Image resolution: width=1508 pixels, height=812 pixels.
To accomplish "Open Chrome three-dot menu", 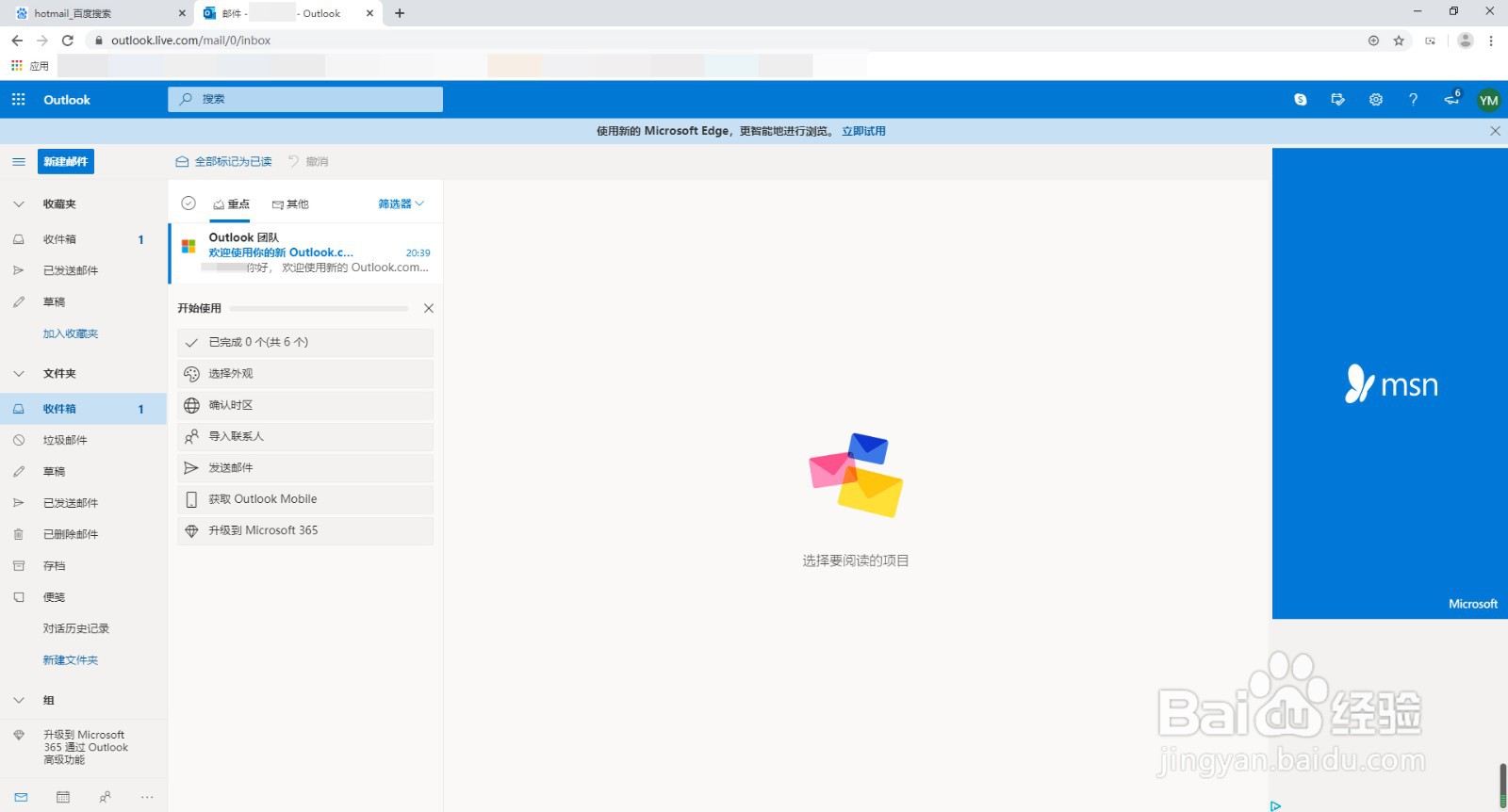I will point(1491,41).
